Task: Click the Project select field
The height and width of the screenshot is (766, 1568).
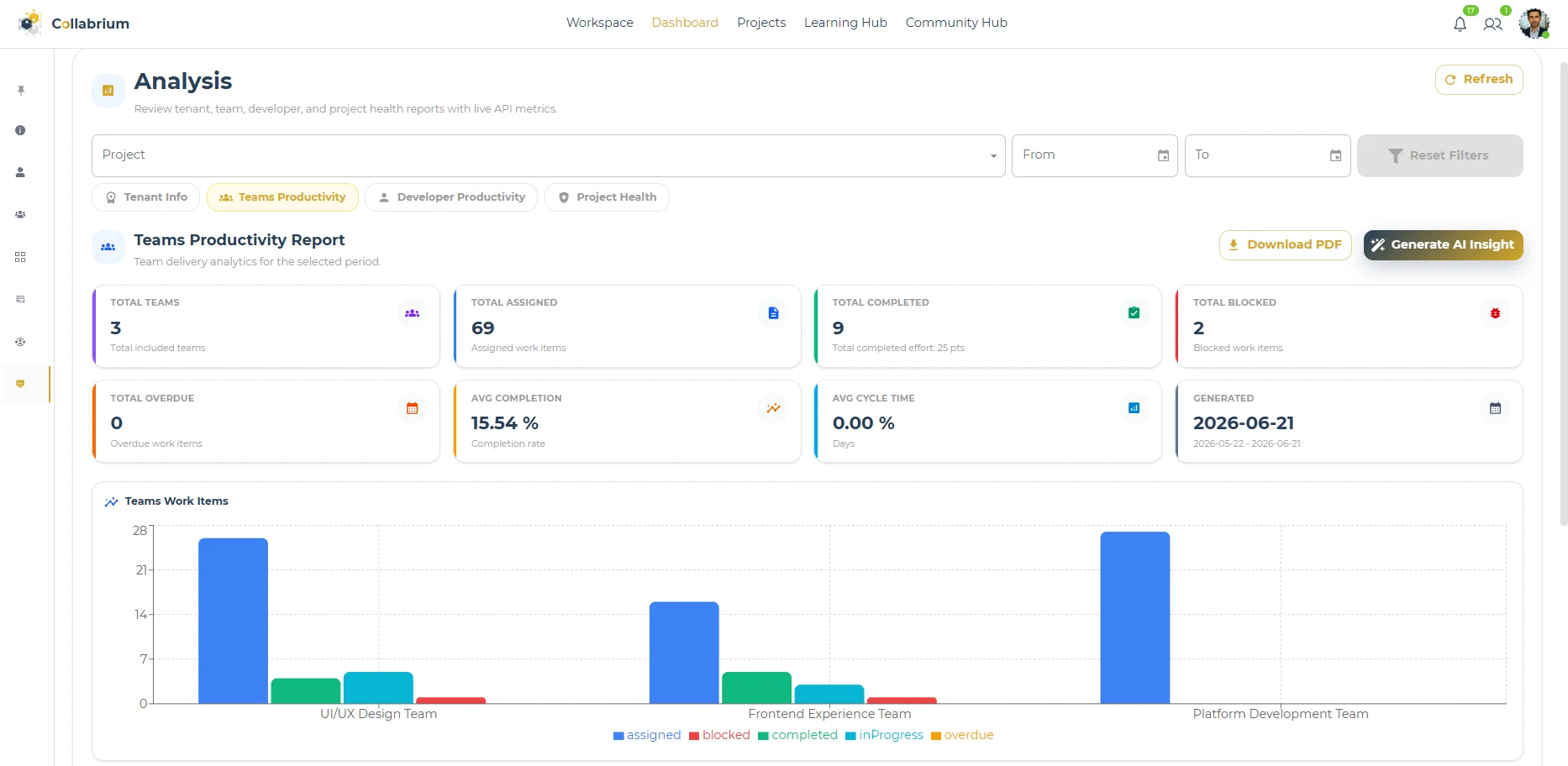Action: pos(548,155)
